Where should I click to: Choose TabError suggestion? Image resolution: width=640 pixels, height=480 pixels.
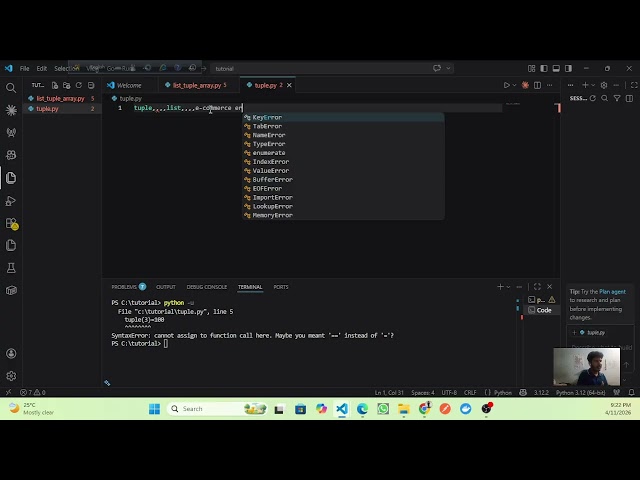(343, 127)
